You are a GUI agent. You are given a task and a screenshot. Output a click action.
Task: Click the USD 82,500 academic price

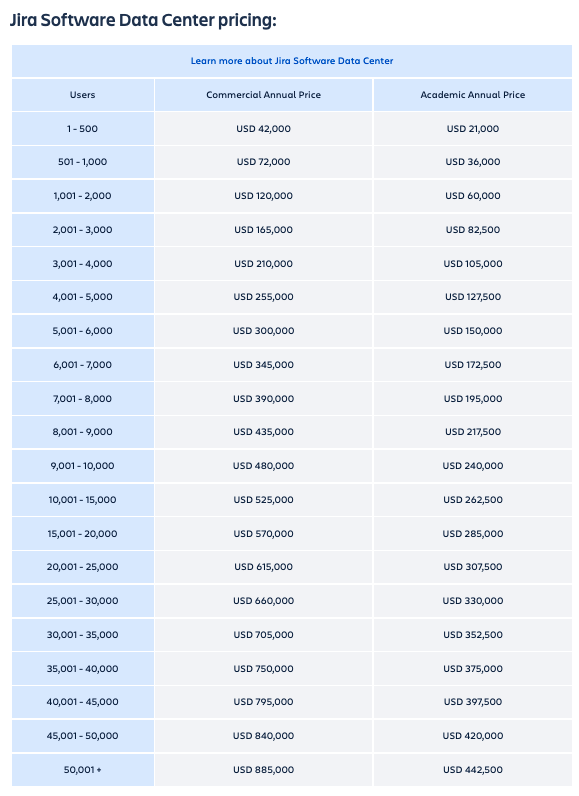coord(473,230)
